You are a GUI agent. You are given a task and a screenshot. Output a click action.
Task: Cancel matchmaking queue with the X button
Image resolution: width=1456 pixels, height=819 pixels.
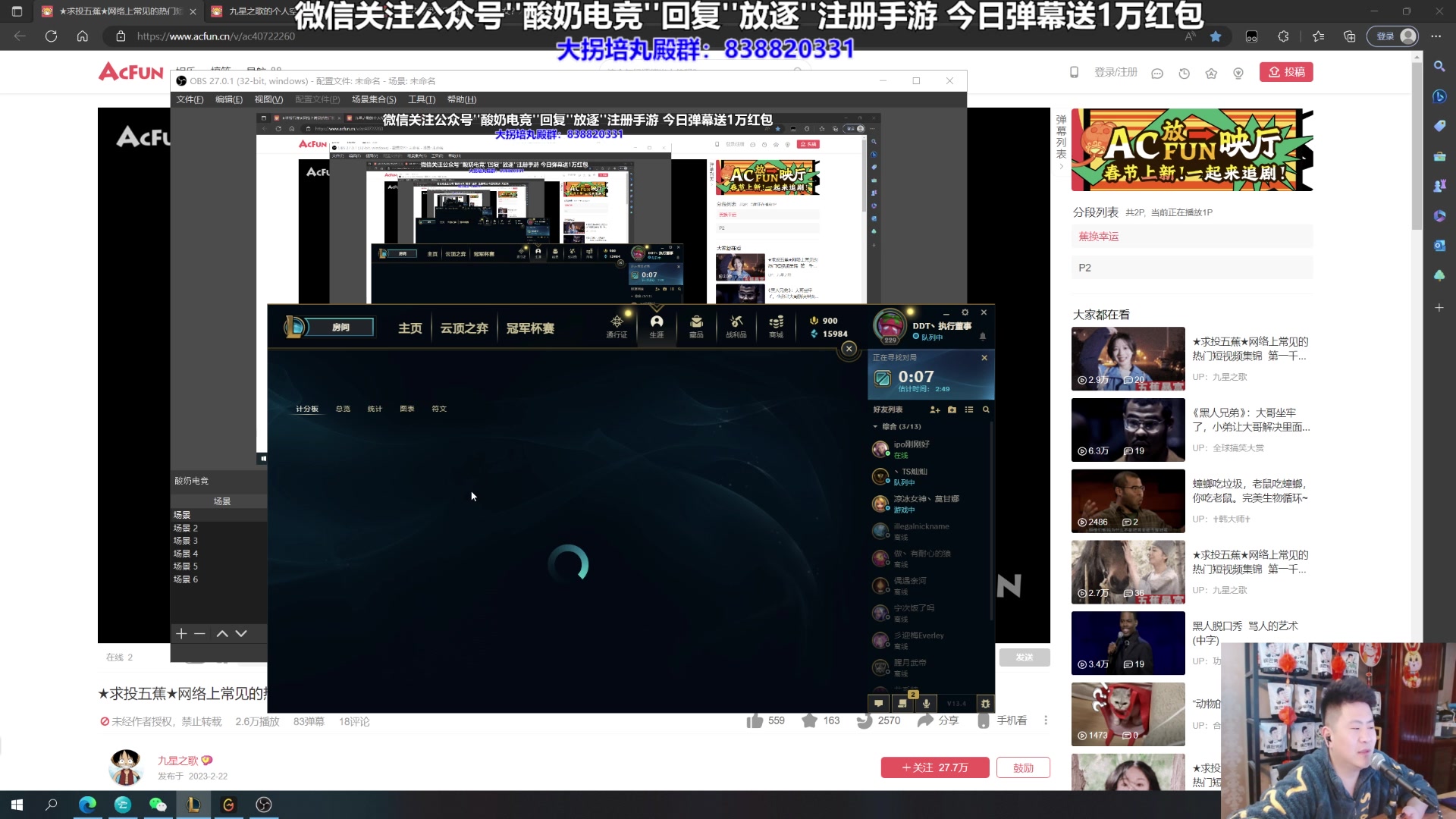coord(984,358)
